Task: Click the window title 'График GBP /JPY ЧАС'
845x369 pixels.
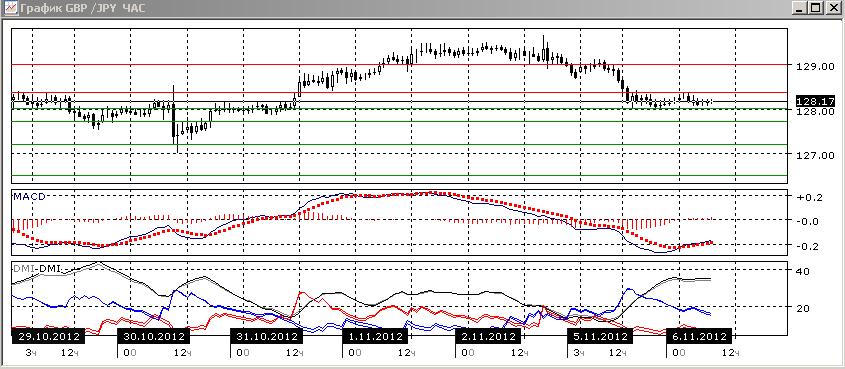Action: point(82,8)
